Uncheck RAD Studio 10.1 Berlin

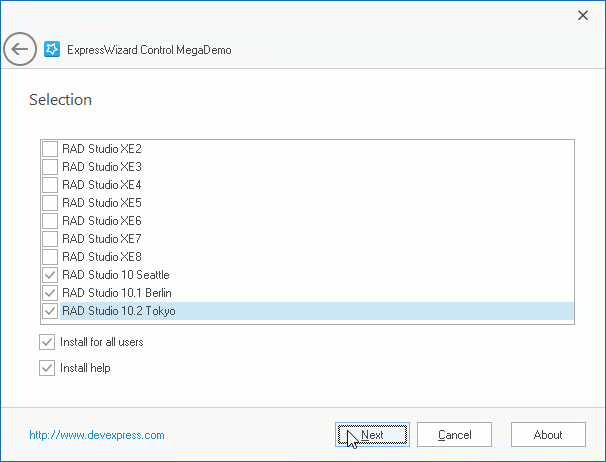pos(50,293)
